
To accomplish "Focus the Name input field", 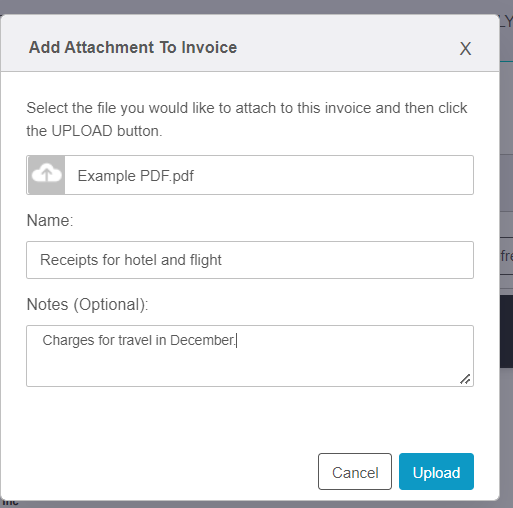I will click(x=250, y=260).
